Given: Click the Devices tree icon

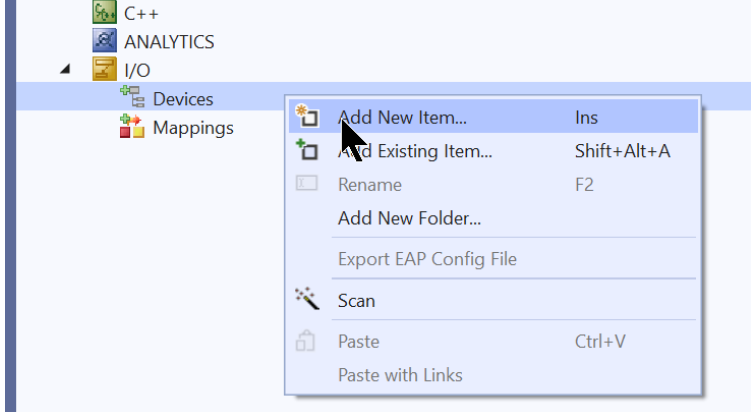Looking at the screenshot, I should [x=132, y=97].
